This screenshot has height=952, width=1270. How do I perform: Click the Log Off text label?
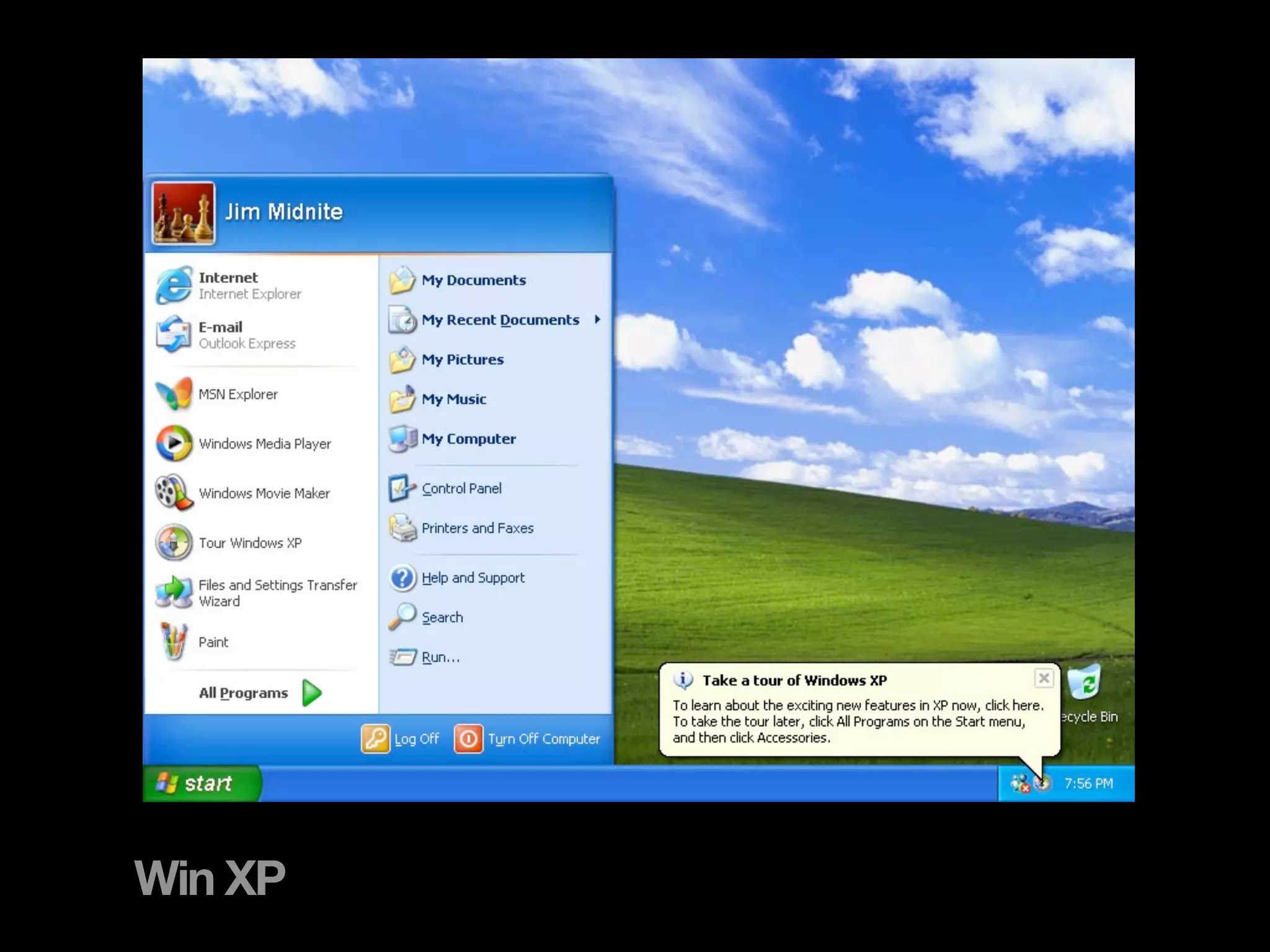coord(417,739)
